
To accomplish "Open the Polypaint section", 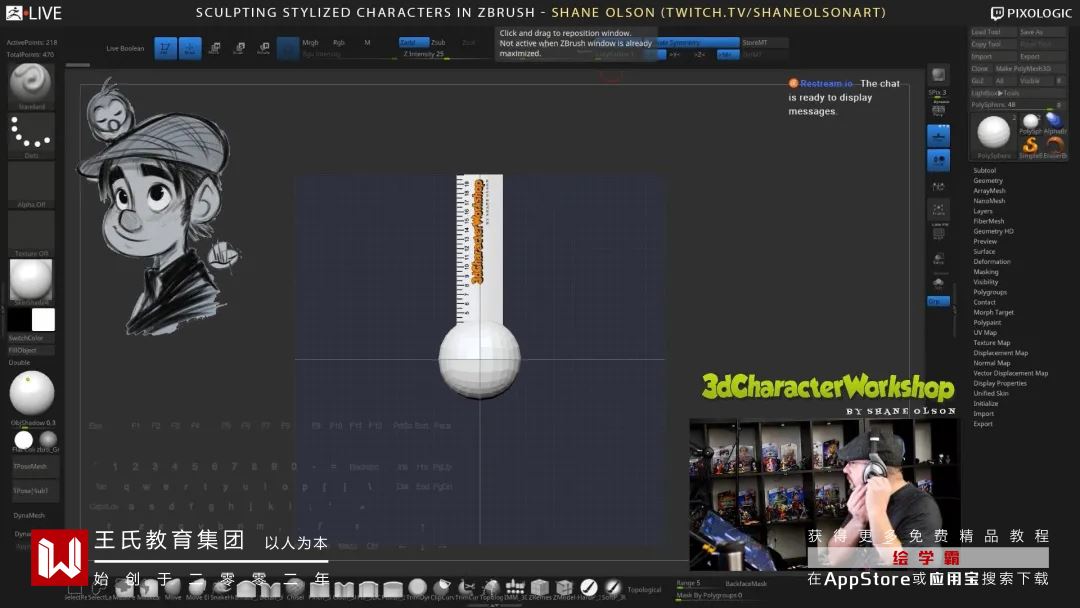I will 987,322.
